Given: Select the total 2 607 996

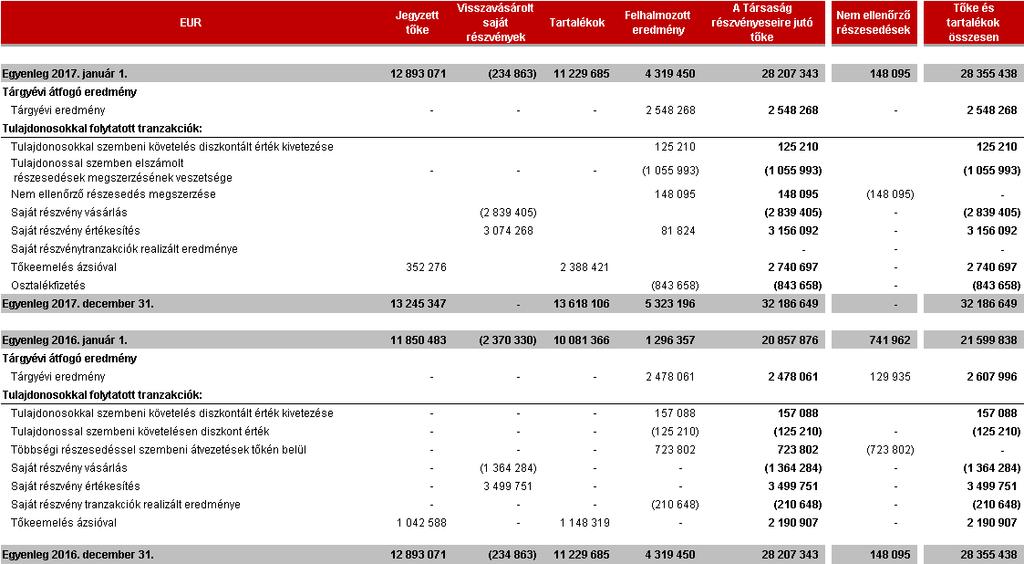Looking at the screenshot, I should [x=992, y=377].
